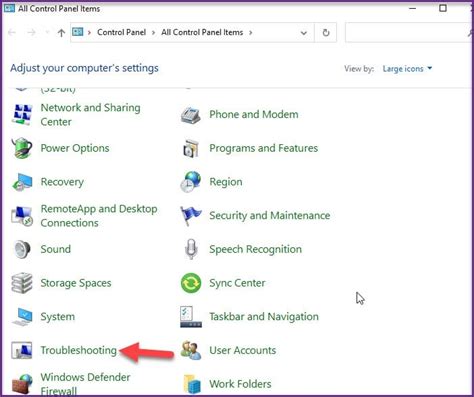This screenshot has height=397, width=474.
Task: Expand the address bar history dropdown
Action: [304, 33]
